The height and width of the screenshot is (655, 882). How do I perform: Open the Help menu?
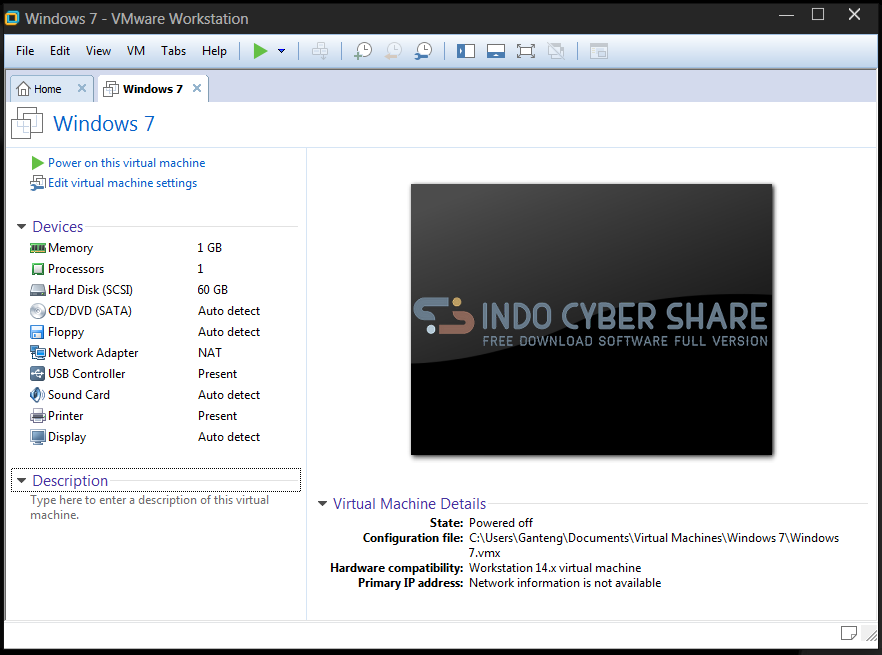214,50
